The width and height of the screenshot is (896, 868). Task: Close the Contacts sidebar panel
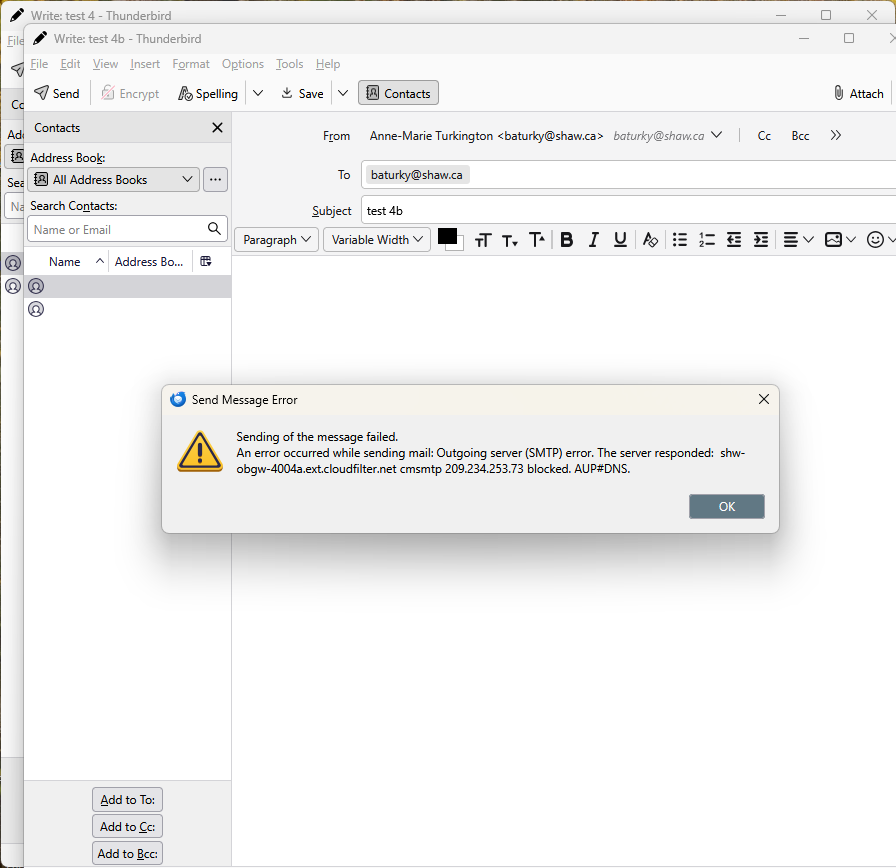217,128
